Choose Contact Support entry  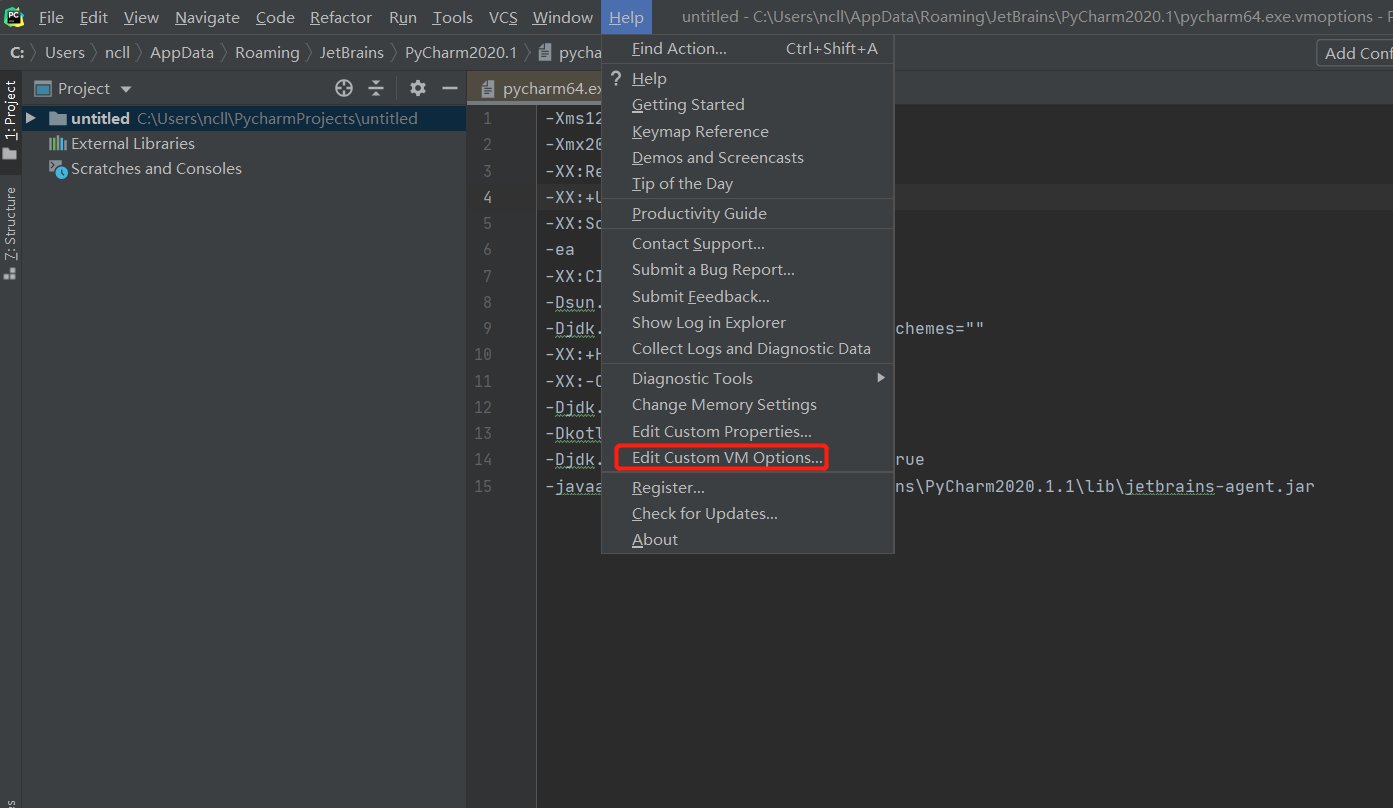point(747,244)
